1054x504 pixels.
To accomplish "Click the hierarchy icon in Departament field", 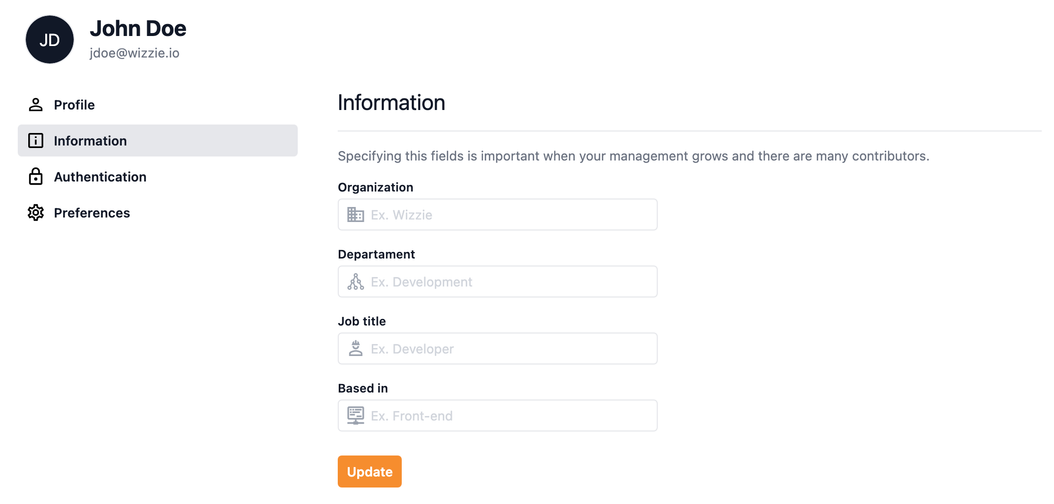I will coord(355,282).
